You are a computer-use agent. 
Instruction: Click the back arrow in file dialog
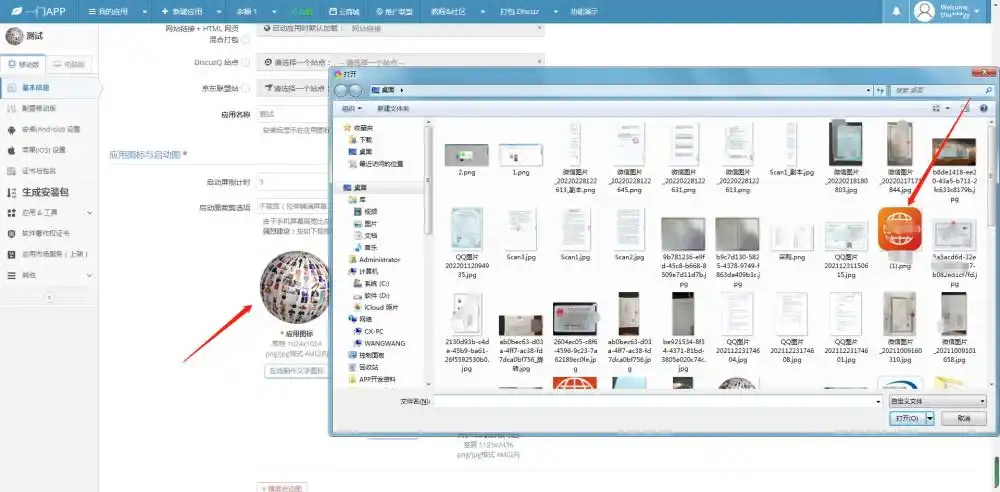pos(341,91)
